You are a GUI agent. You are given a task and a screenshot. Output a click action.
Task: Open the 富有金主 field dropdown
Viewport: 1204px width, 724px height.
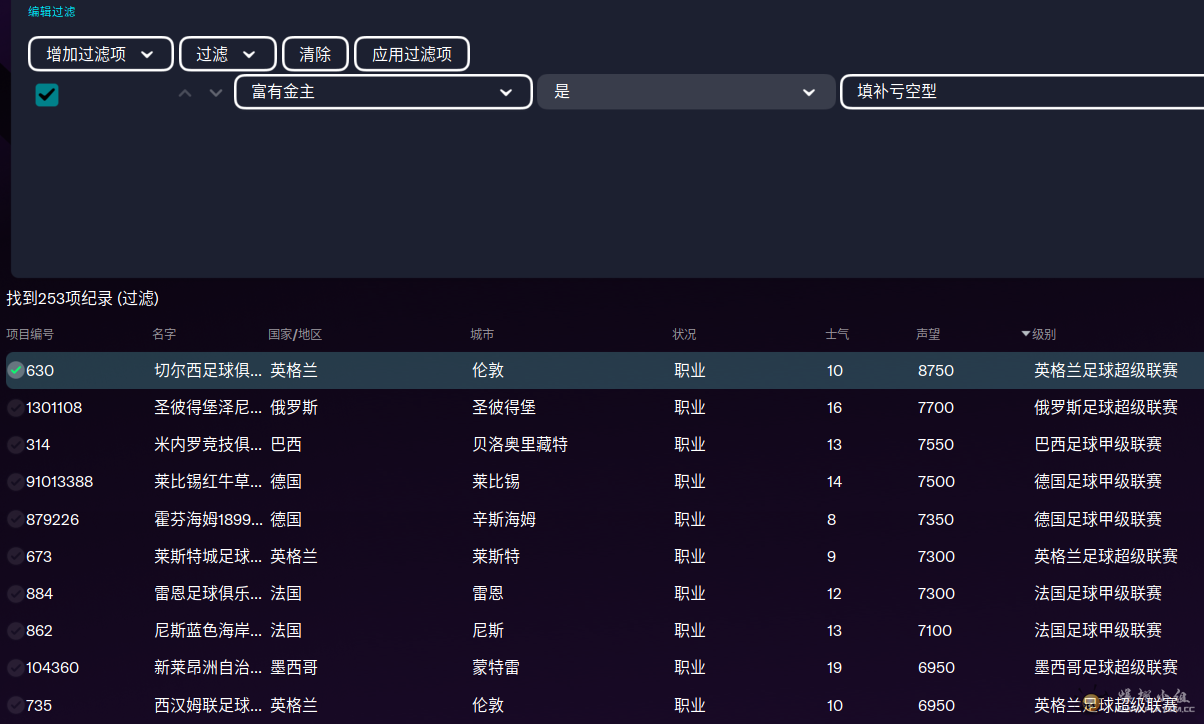click(383, 92)
